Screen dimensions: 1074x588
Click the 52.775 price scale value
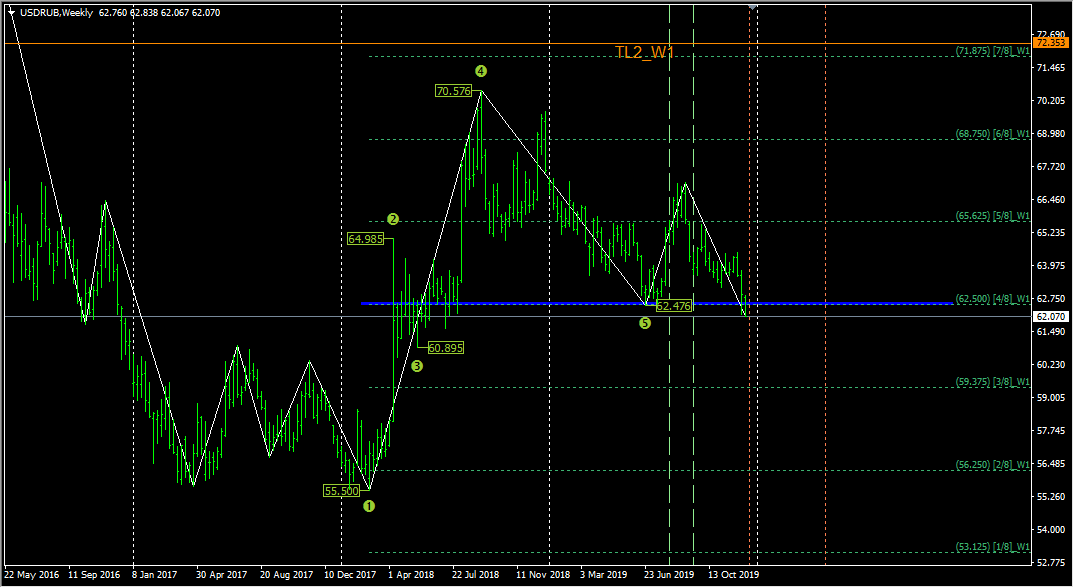click(1051, 563)
